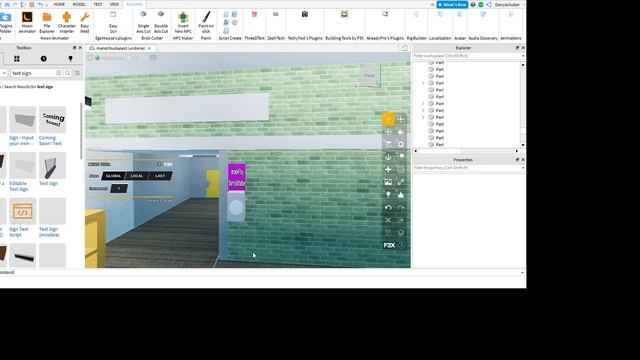The width and height of the screenshot is (640, 360).
Task: Launch Character Inserter plugin
Action: click(x=67, y=23)
